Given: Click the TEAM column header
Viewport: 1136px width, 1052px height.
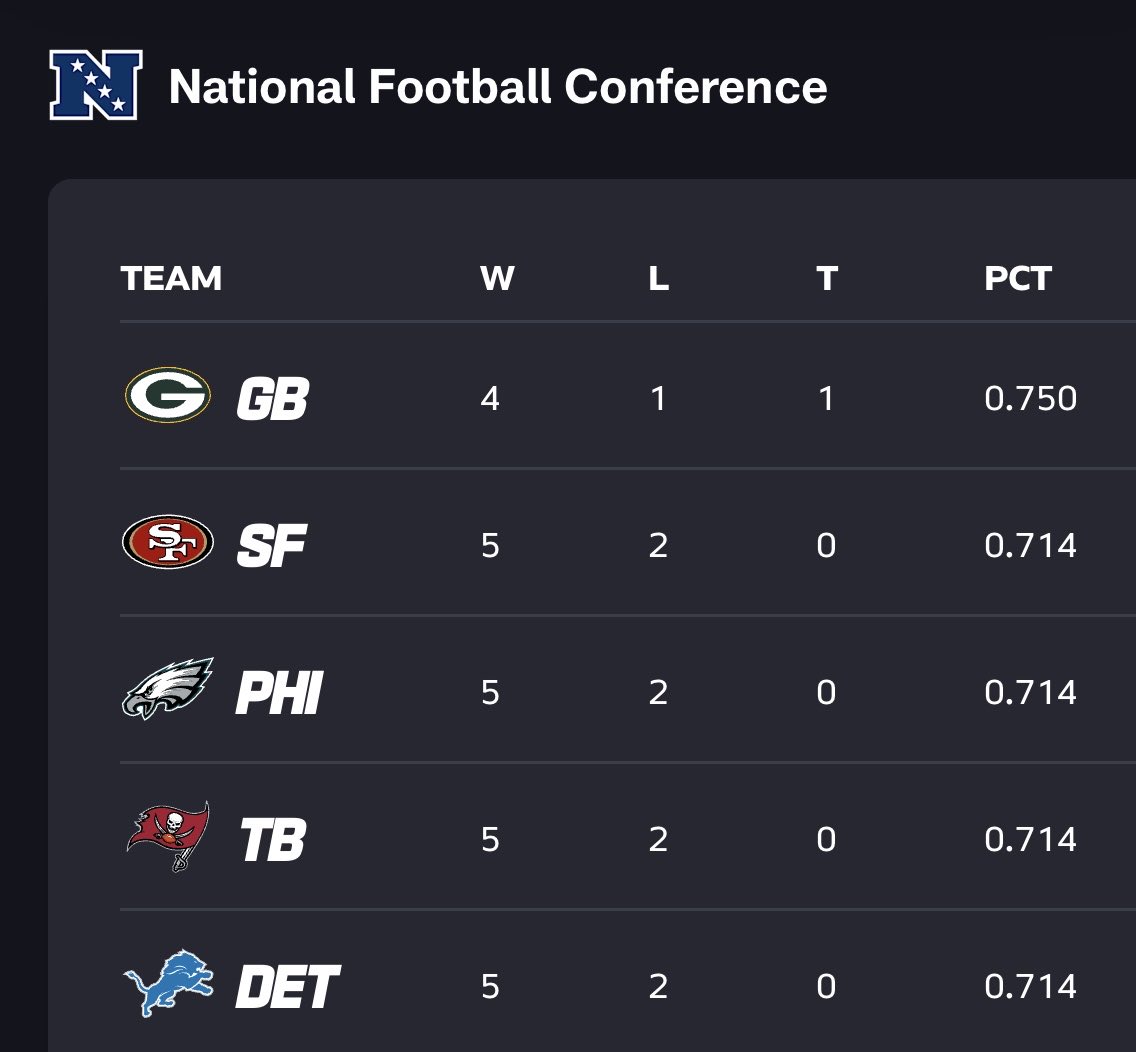Looking at the screenshot, I should [171, 278].
